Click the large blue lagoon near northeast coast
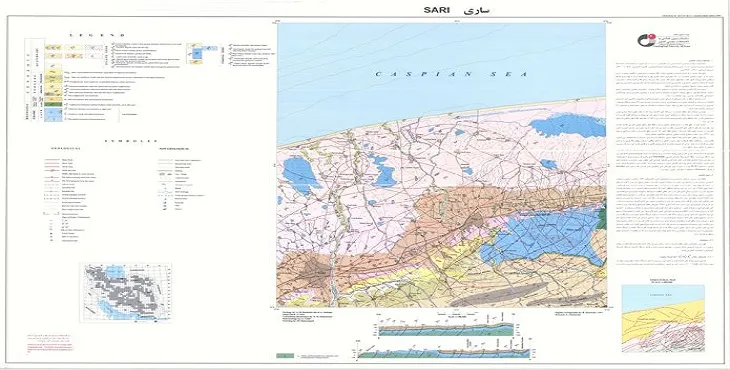 [x=567, y=125]
